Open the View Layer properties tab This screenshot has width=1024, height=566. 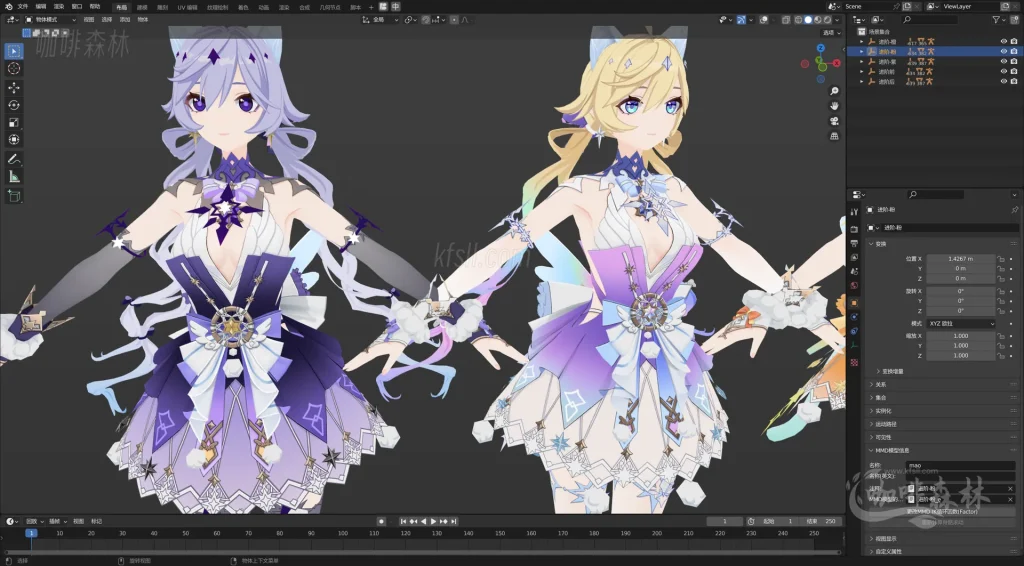[854, 257]
